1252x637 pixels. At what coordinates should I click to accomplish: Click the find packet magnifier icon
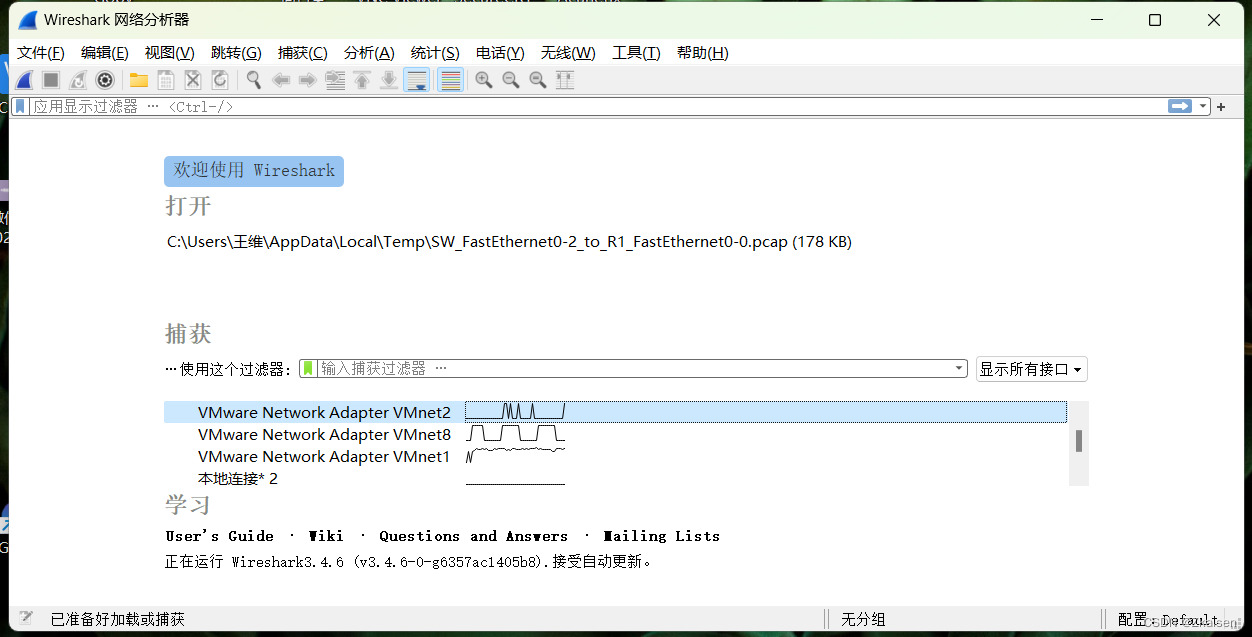(254, 80)
